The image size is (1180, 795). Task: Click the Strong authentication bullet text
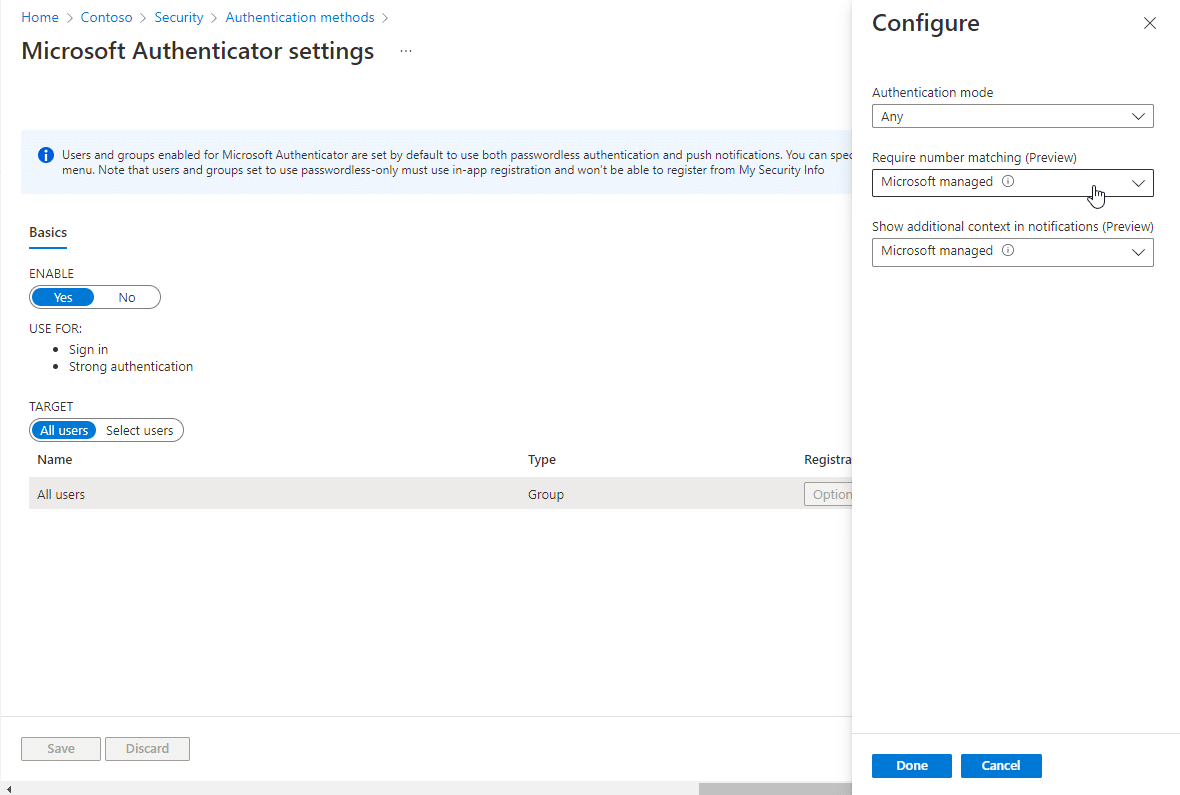[x=131, y=367]
